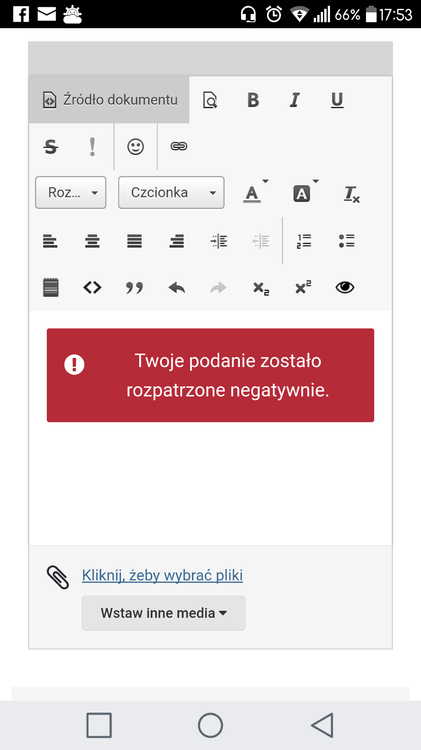Remove formatting with Tx icon
The height and width of the screenshot is (750, 421).
[352, 194]
